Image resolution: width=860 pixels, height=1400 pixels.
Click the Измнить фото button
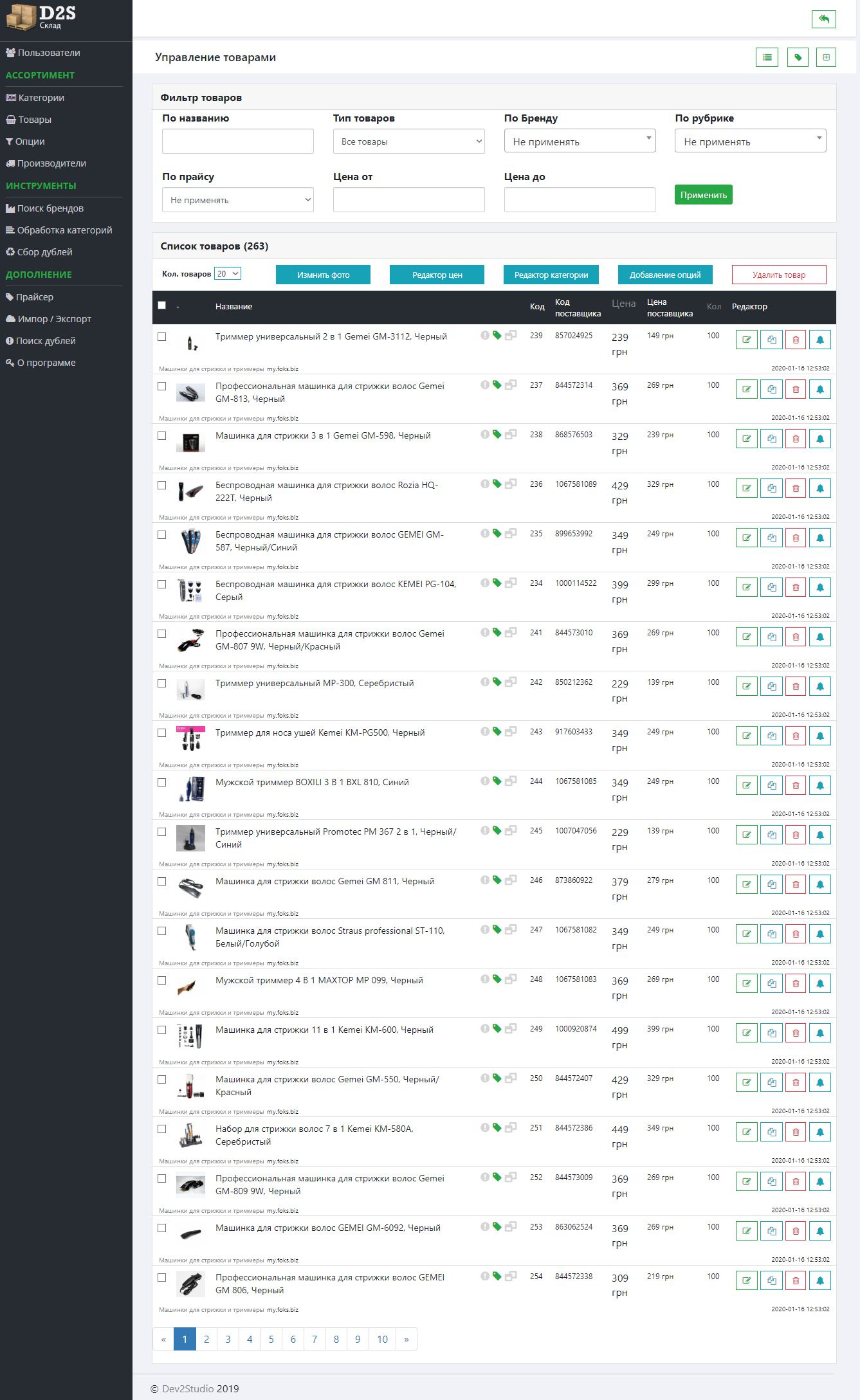(x=323, y=275)
